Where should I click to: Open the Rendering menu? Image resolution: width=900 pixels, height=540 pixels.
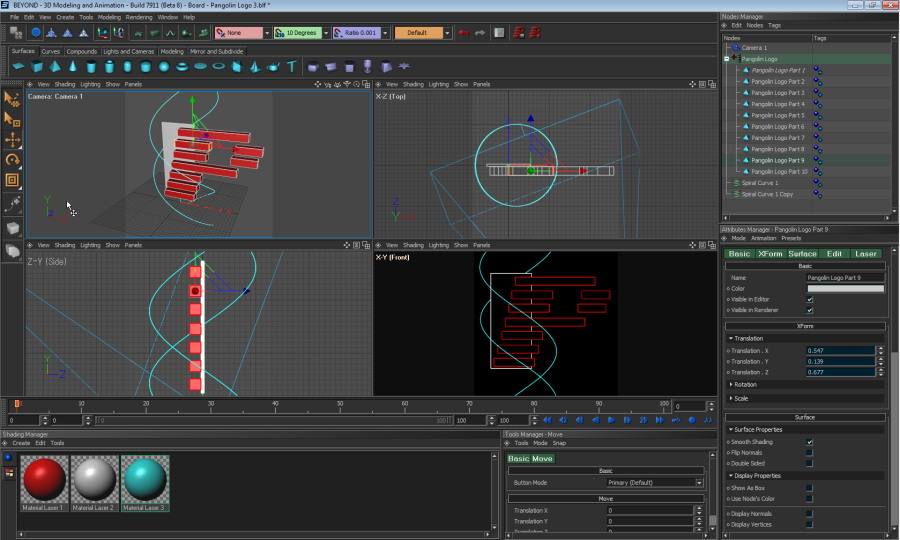139,17
